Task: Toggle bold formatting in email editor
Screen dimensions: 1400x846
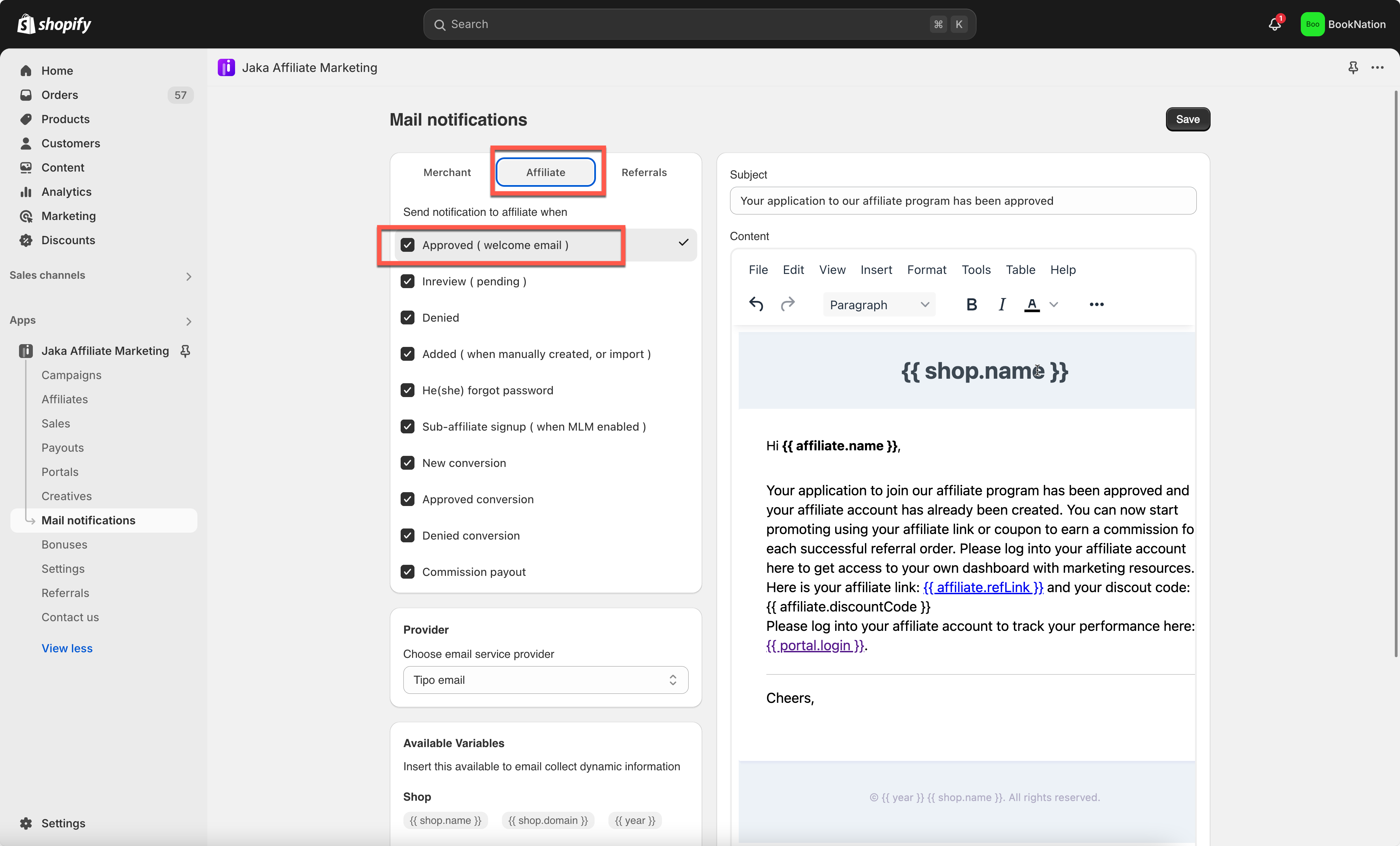Action: click(x=972, y=304)
